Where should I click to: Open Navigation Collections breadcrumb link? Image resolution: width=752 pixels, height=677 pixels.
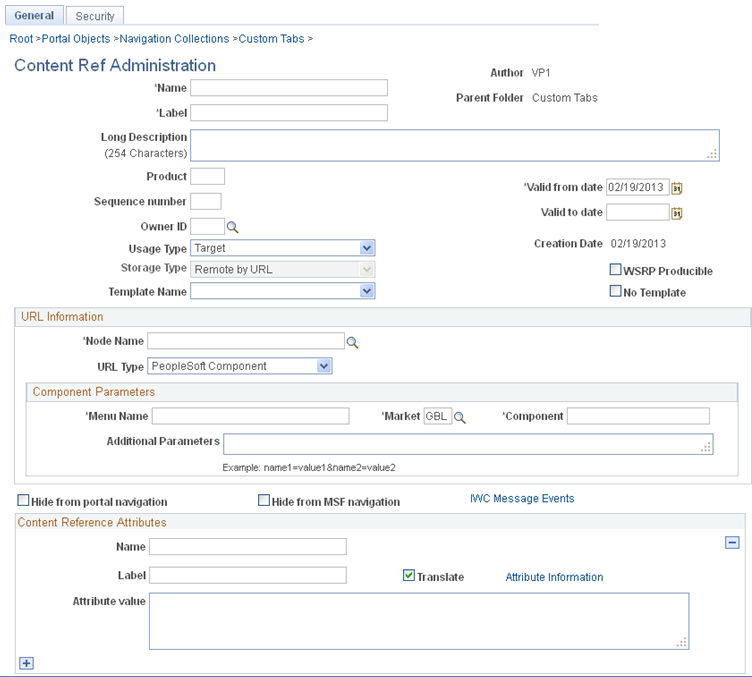pos(174,39)
